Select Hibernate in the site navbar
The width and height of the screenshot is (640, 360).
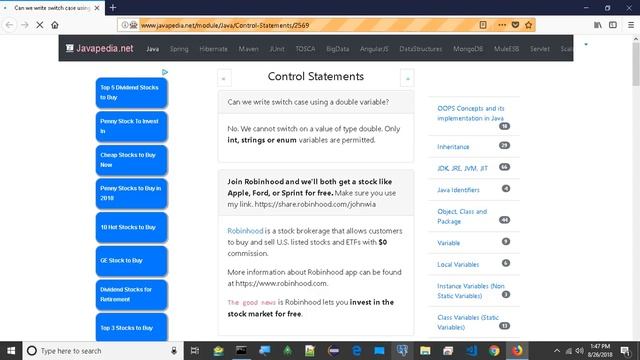[x=213, y=49]
